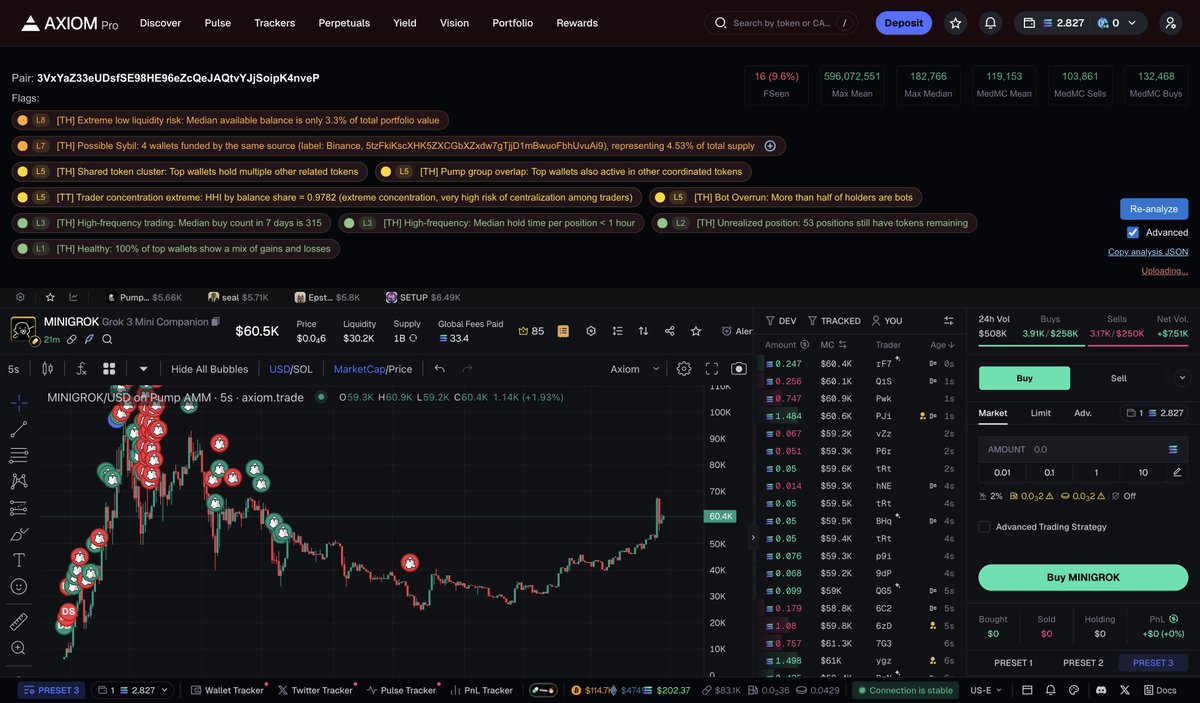This screenshot has height=703, width=1200.
Task: Sort trades by the Age column
Action: pos(942,345)
